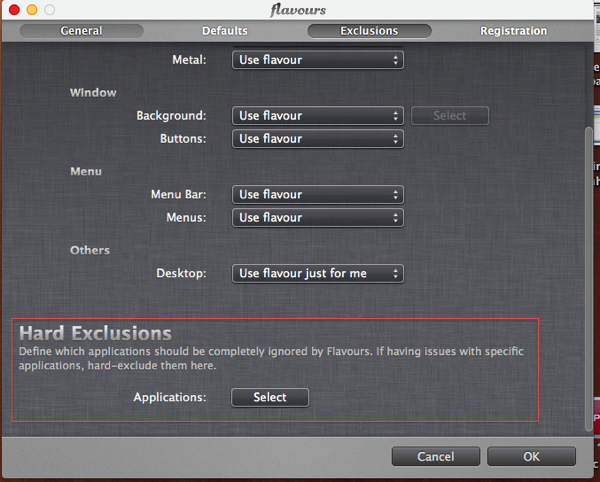Click the Others section heading
This screenshot has height=482, width=600.
(x=90, y=250)
